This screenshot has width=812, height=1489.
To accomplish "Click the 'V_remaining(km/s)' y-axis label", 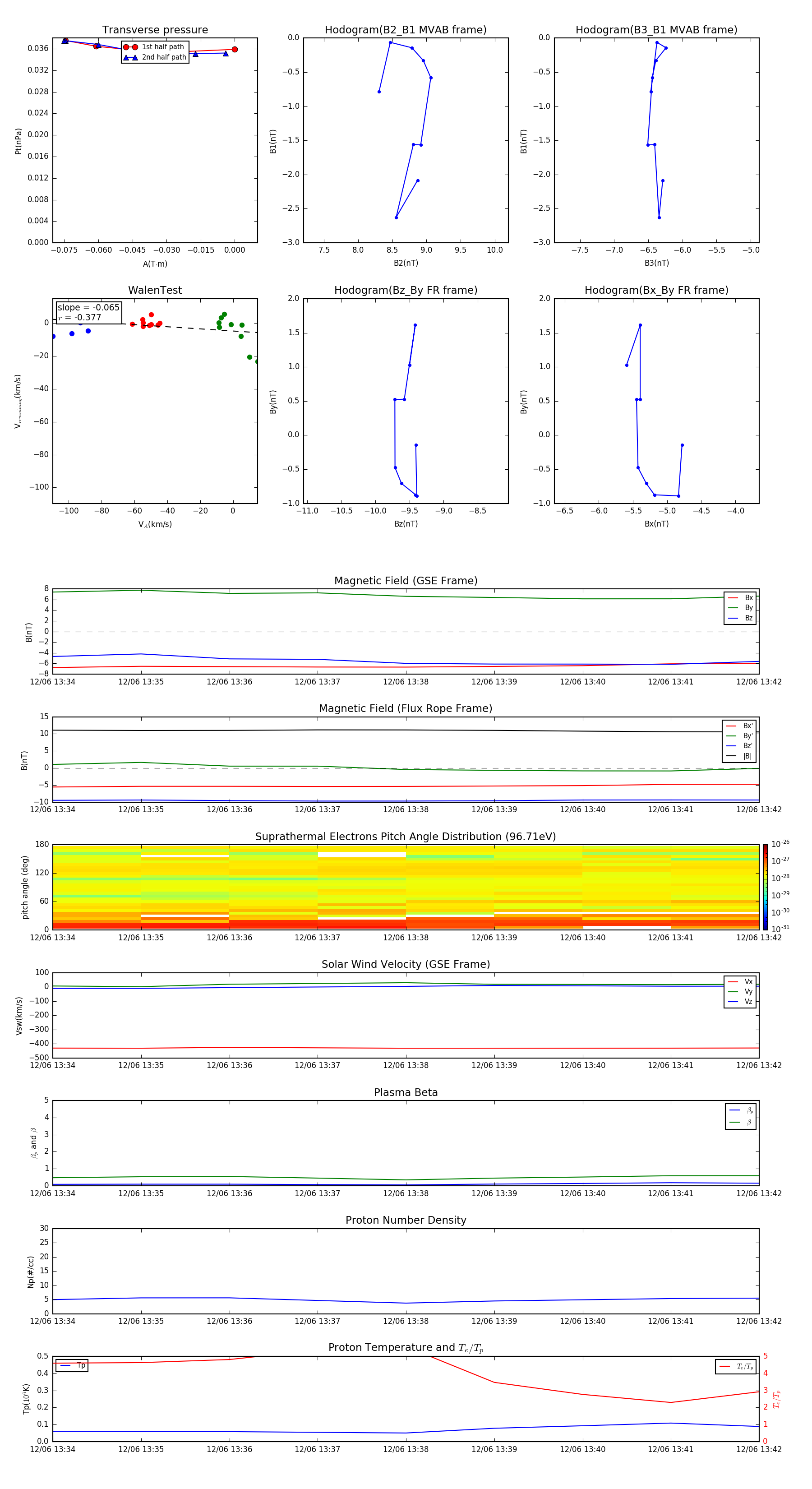I will (18, 401).
